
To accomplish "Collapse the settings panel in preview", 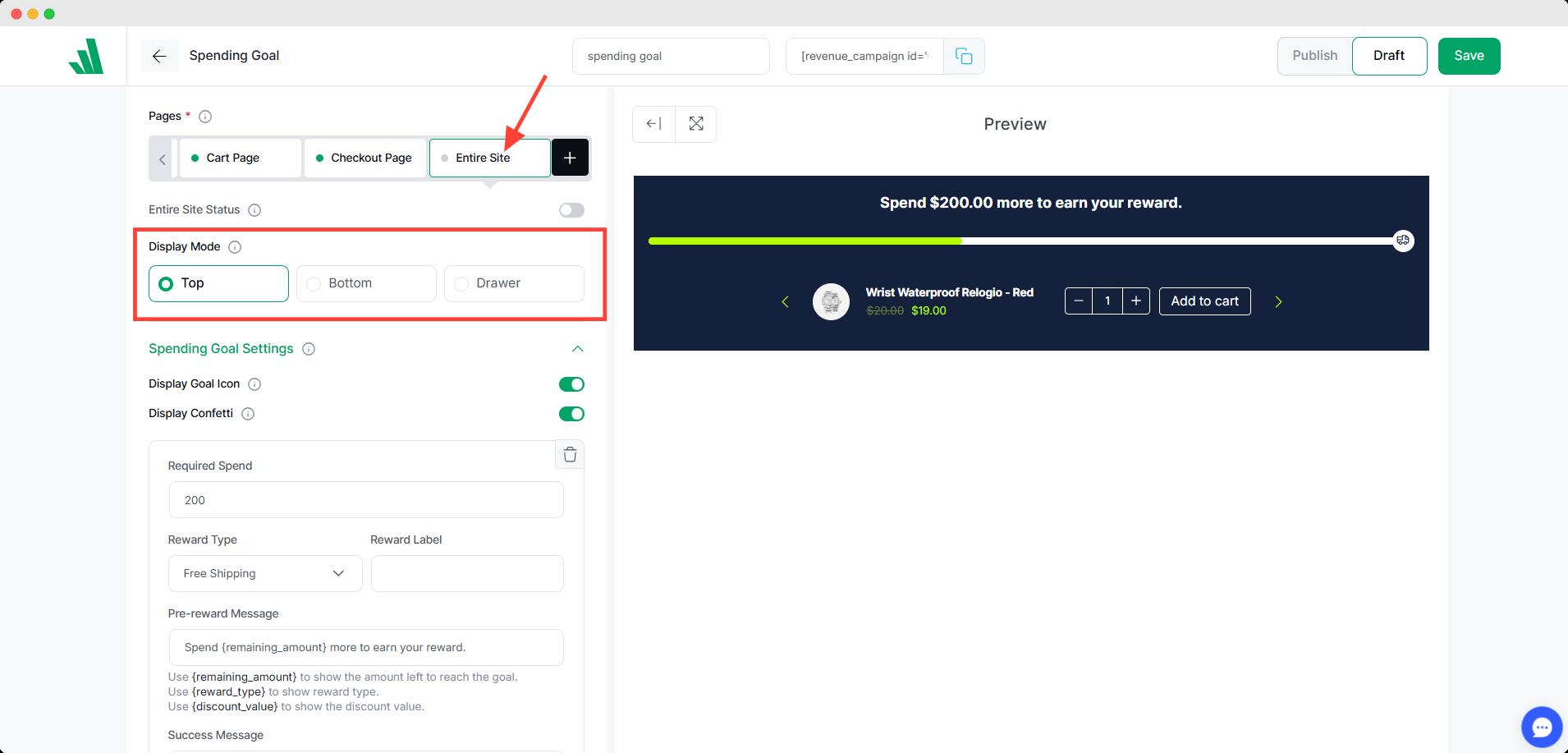I will pos(653,124).
